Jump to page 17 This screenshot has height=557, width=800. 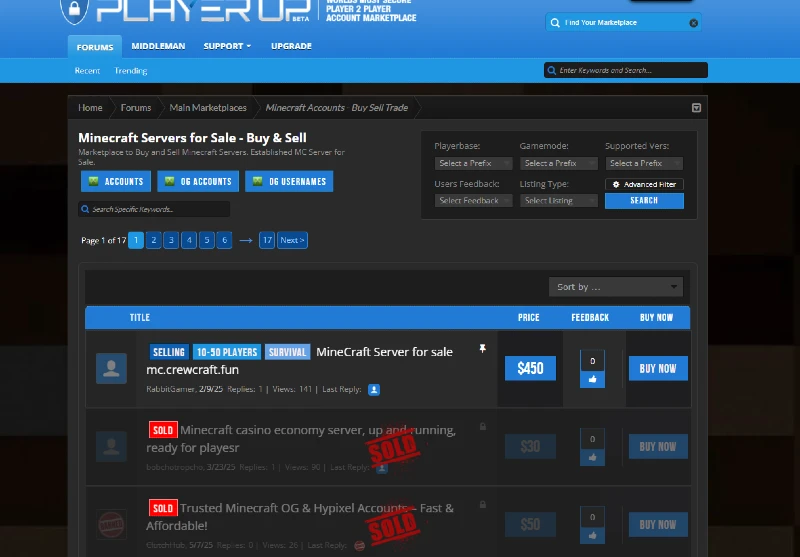click(267, 240)
